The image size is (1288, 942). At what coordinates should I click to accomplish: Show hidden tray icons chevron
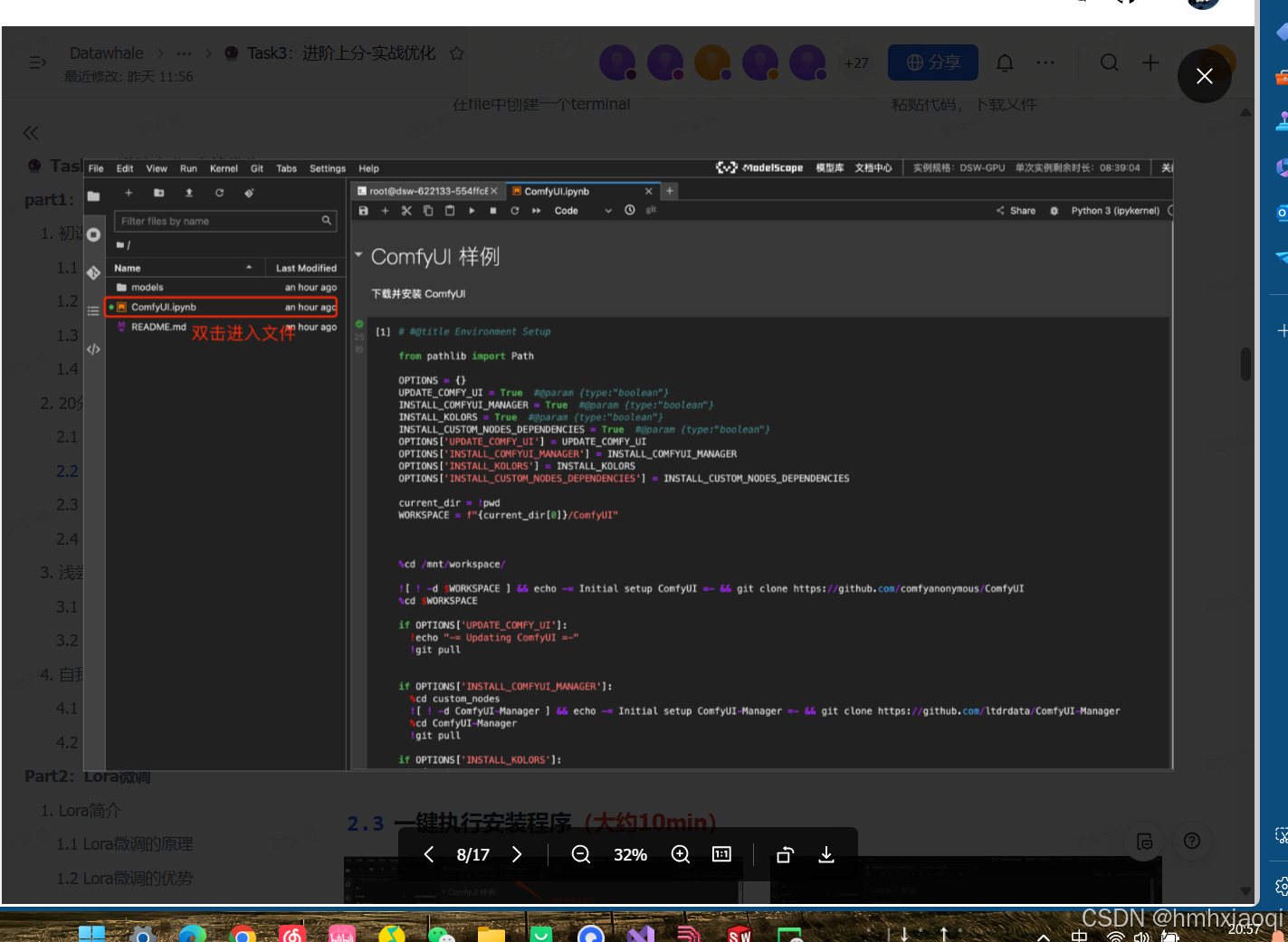1044,937
